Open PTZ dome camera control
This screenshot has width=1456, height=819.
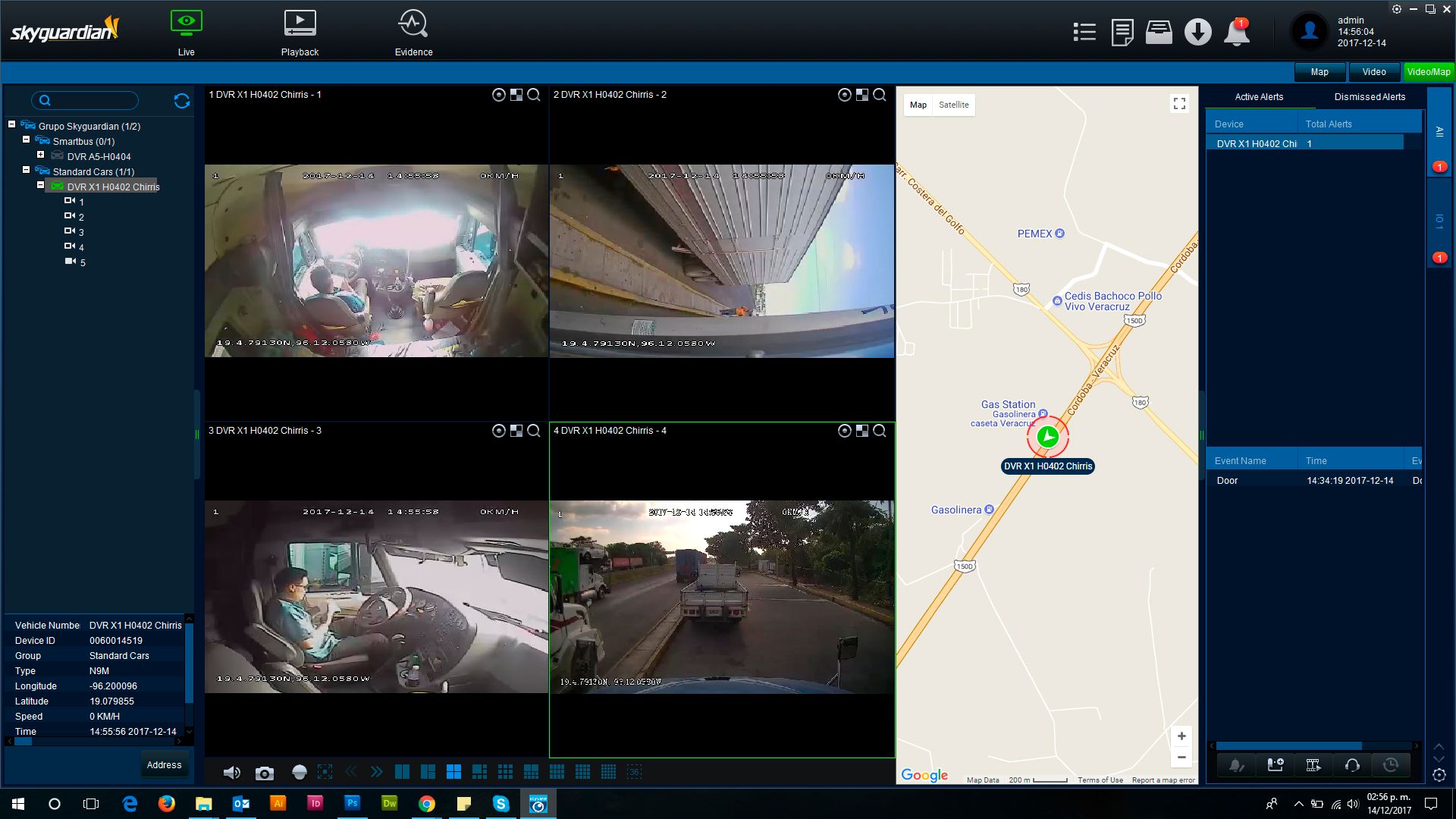299,773
